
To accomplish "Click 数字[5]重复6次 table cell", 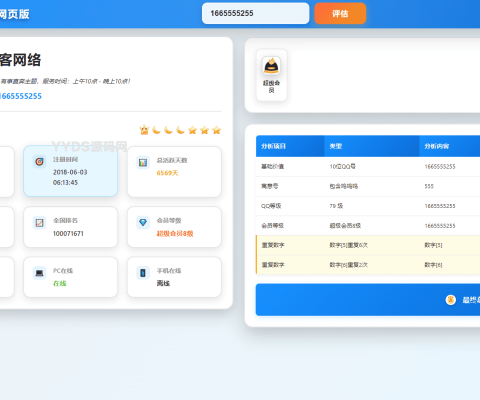I will tap(348, 245).
